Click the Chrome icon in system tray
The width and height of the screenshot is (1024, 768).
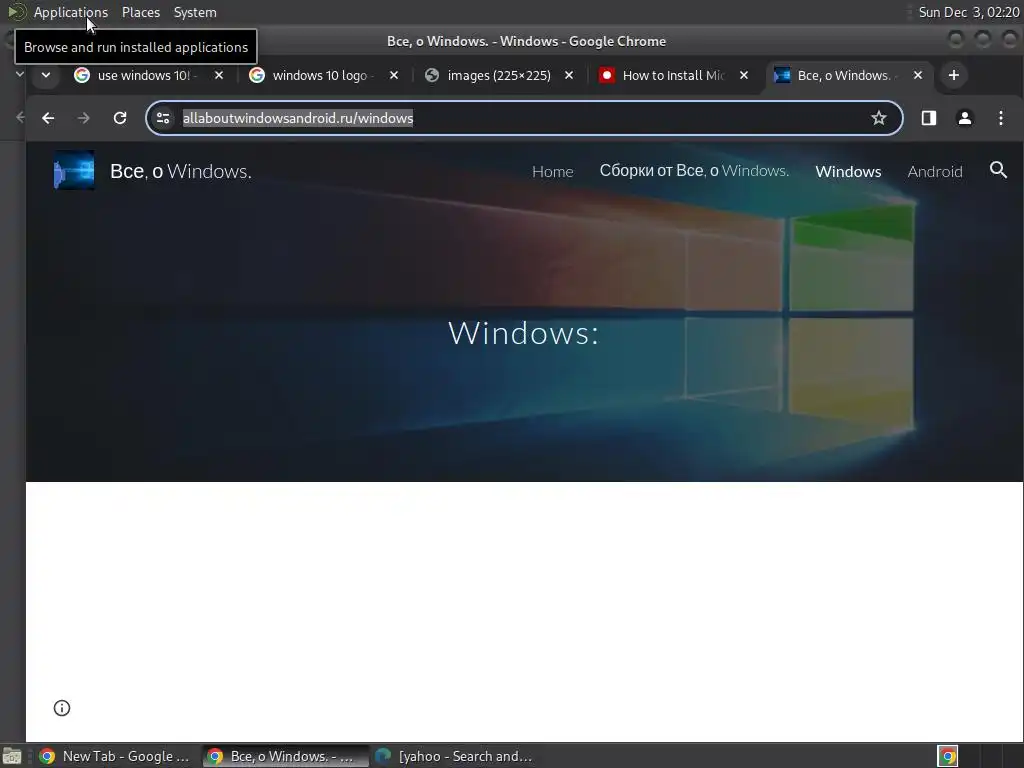coord(948,756)
